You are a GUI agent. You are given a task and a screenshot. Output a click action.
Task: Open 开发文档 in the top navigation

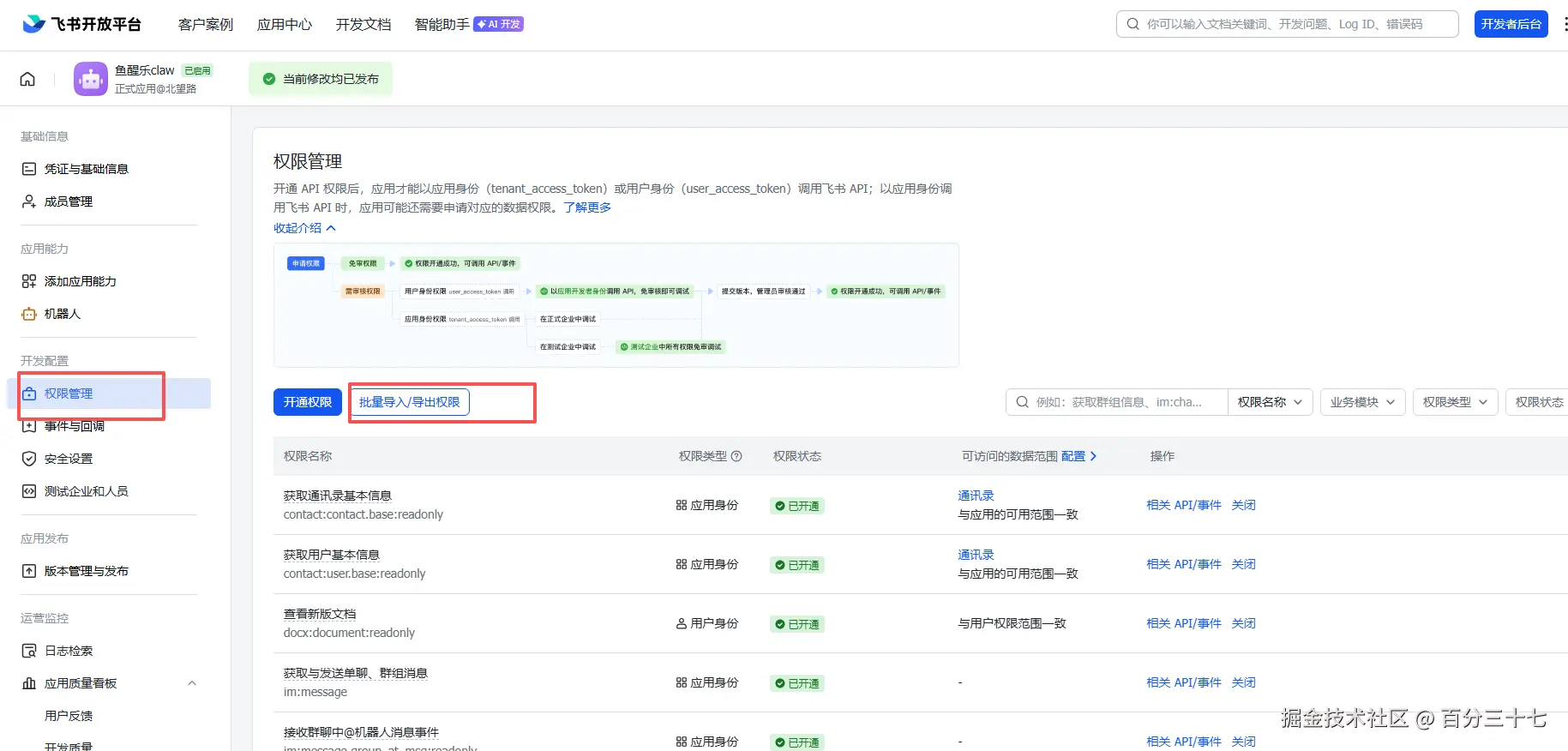click(x=363, y=24)
